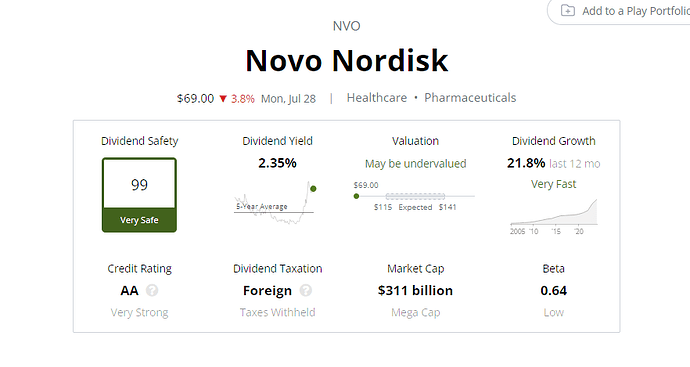
Task: Click the 21.8% dividend growth value
Action: coord(526,163)
